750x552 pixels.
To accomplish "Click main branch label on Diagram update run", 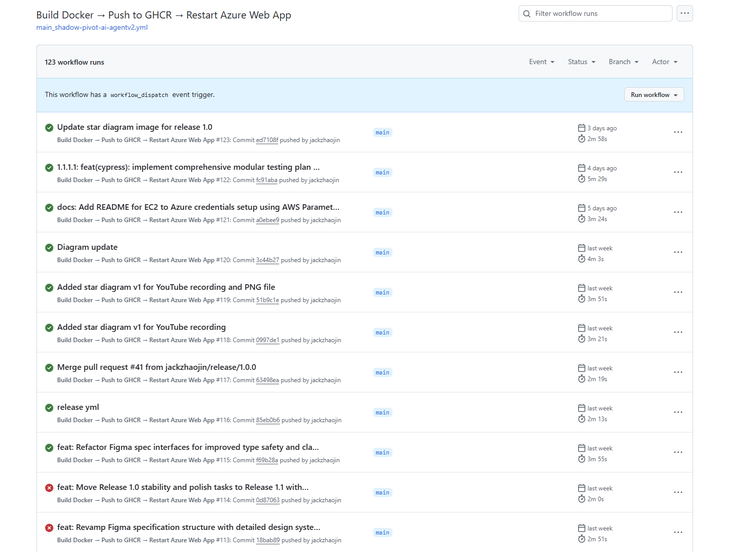I will pos(382,252).
